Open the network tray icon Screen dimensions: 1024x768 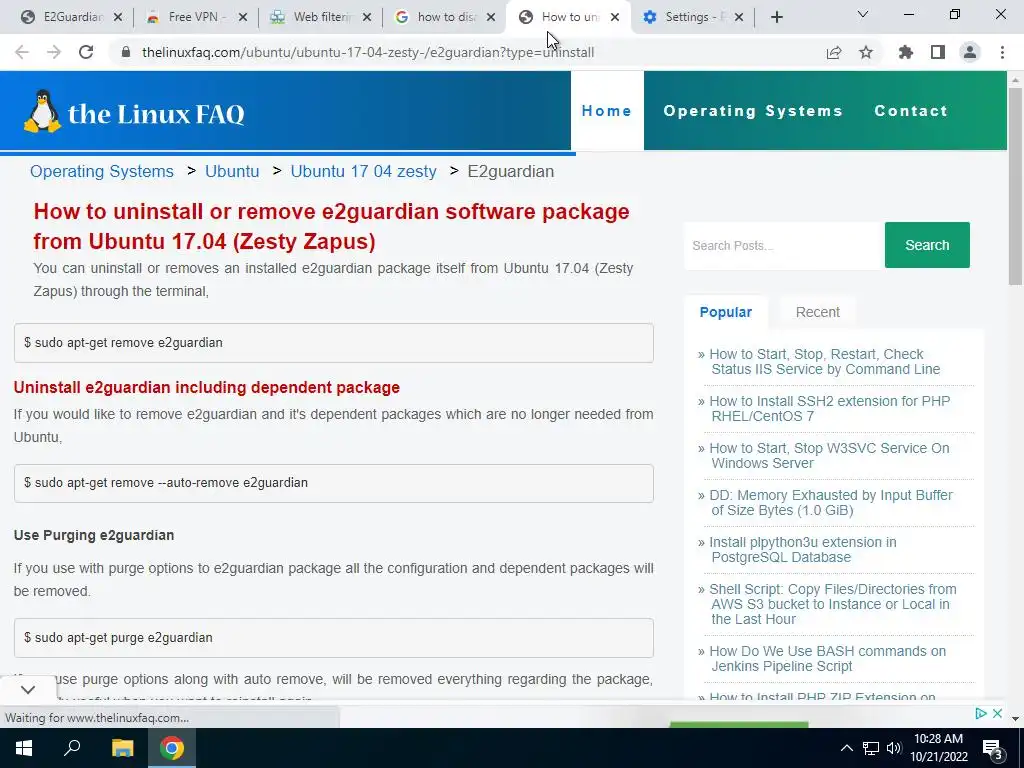[871, 748]
